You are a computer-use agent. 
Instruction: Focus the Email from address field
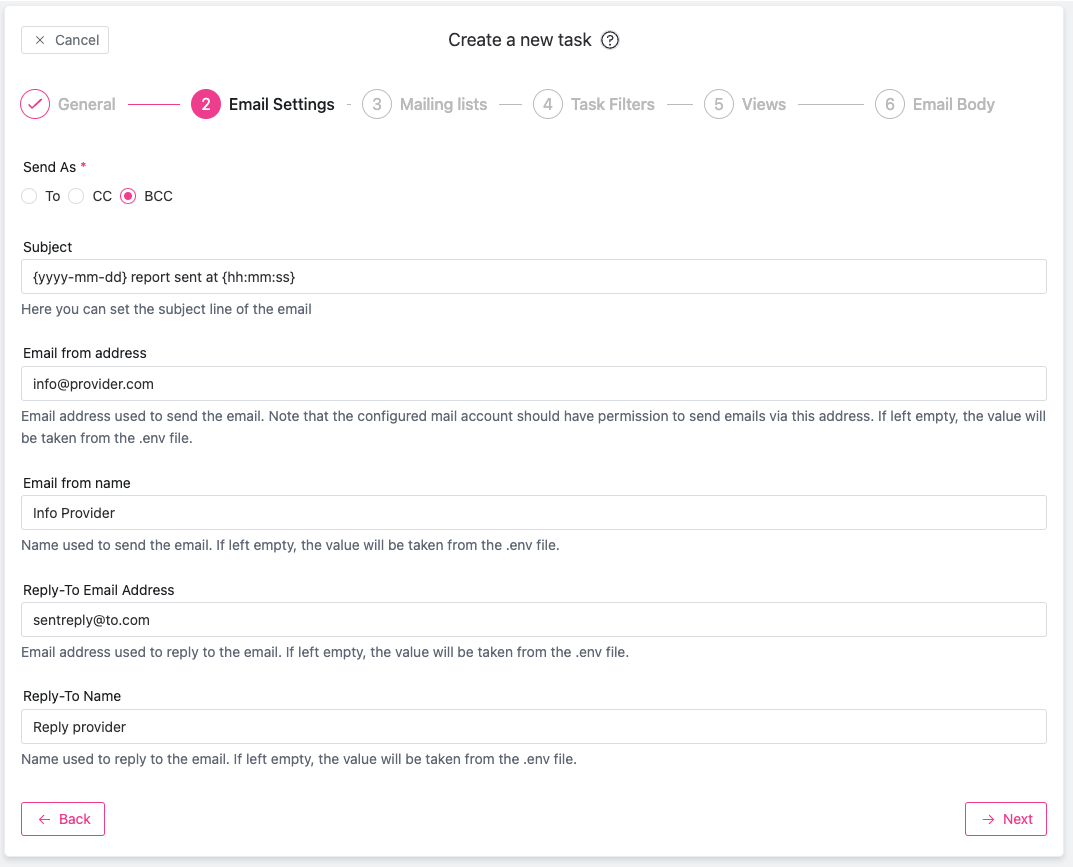pos(533,384)
